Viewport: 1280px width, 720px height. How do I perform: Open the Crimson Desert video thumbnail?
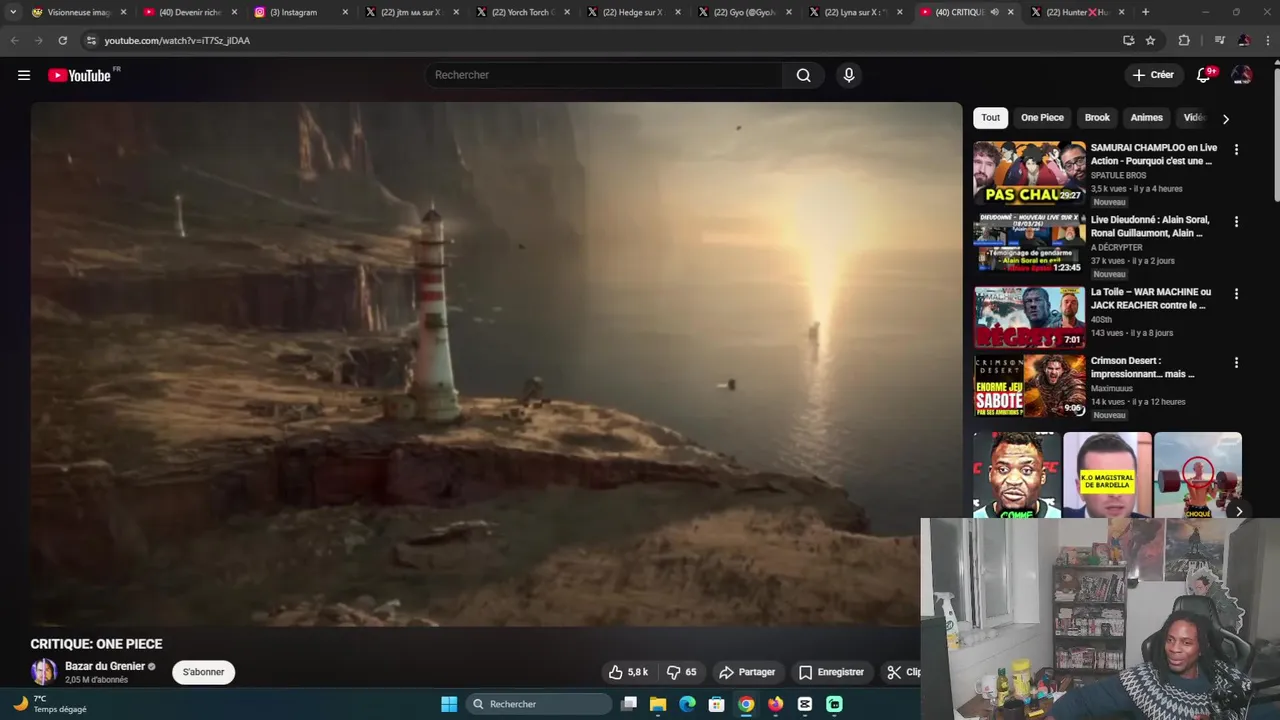tap(1029, 386)
